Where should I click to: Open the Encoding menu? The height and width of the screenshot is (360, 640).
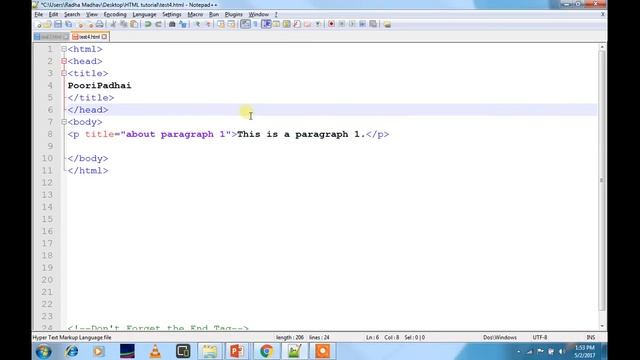[x=115, y=14]
